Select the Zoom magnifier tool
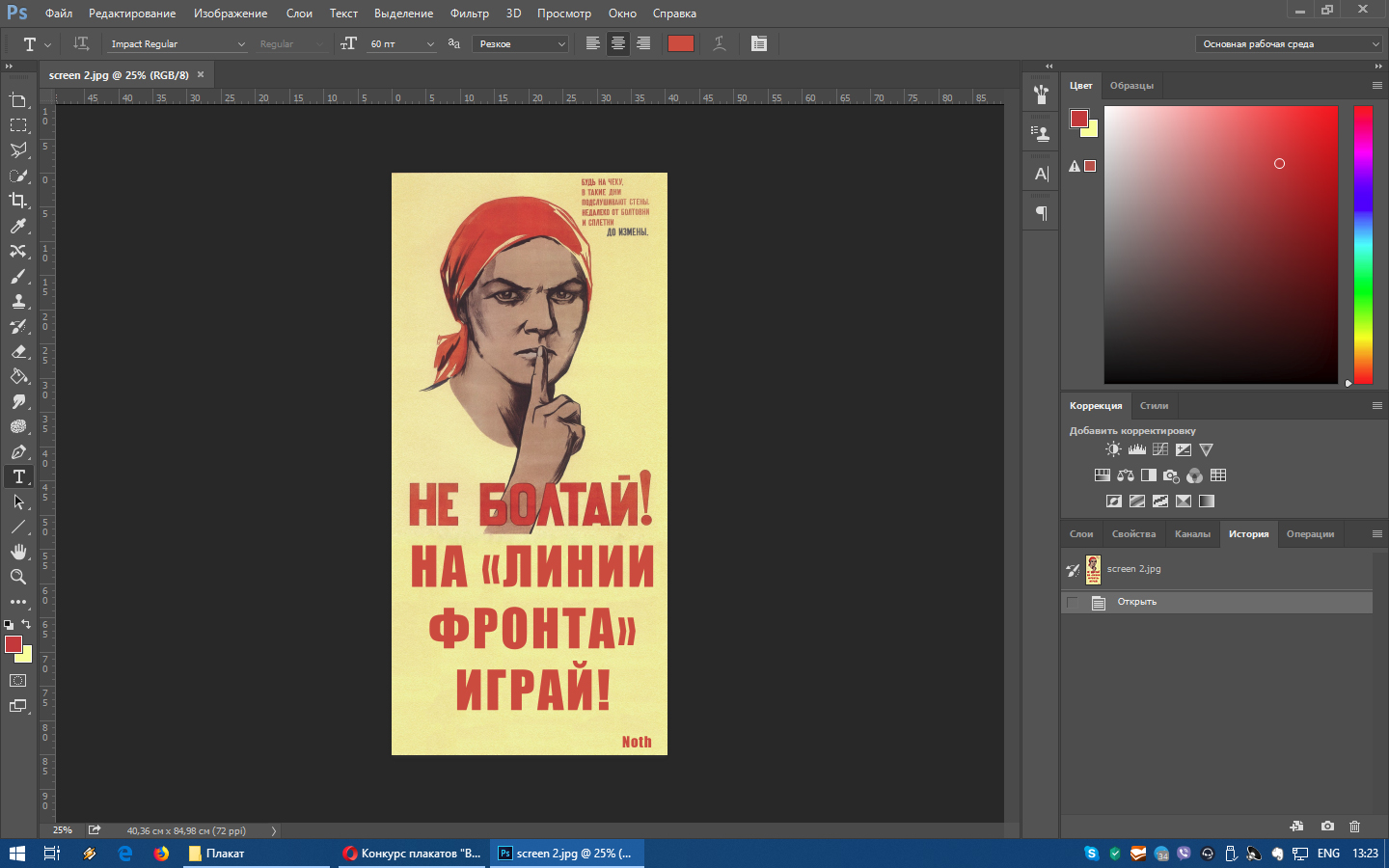The image size is (1389, 868). point(18,577)
